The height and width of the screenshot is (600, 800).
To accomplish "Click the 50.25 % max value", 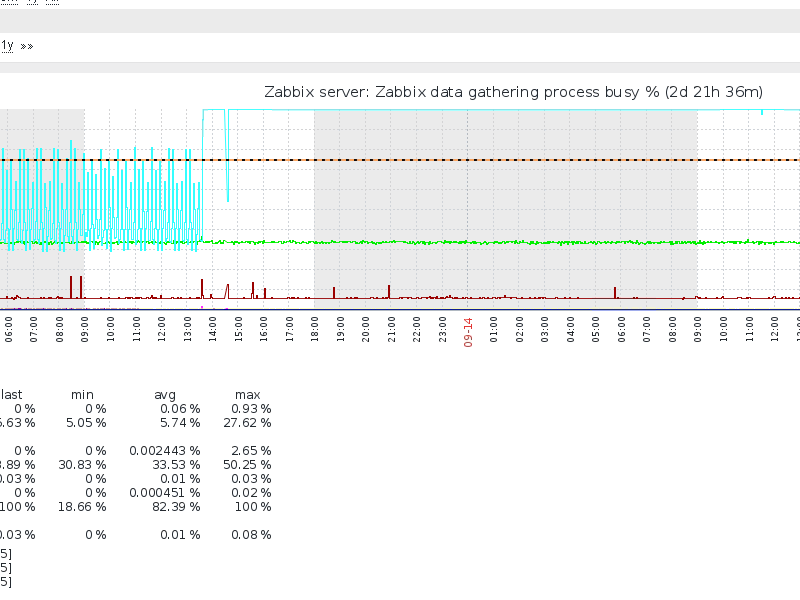I will [247, 465].
